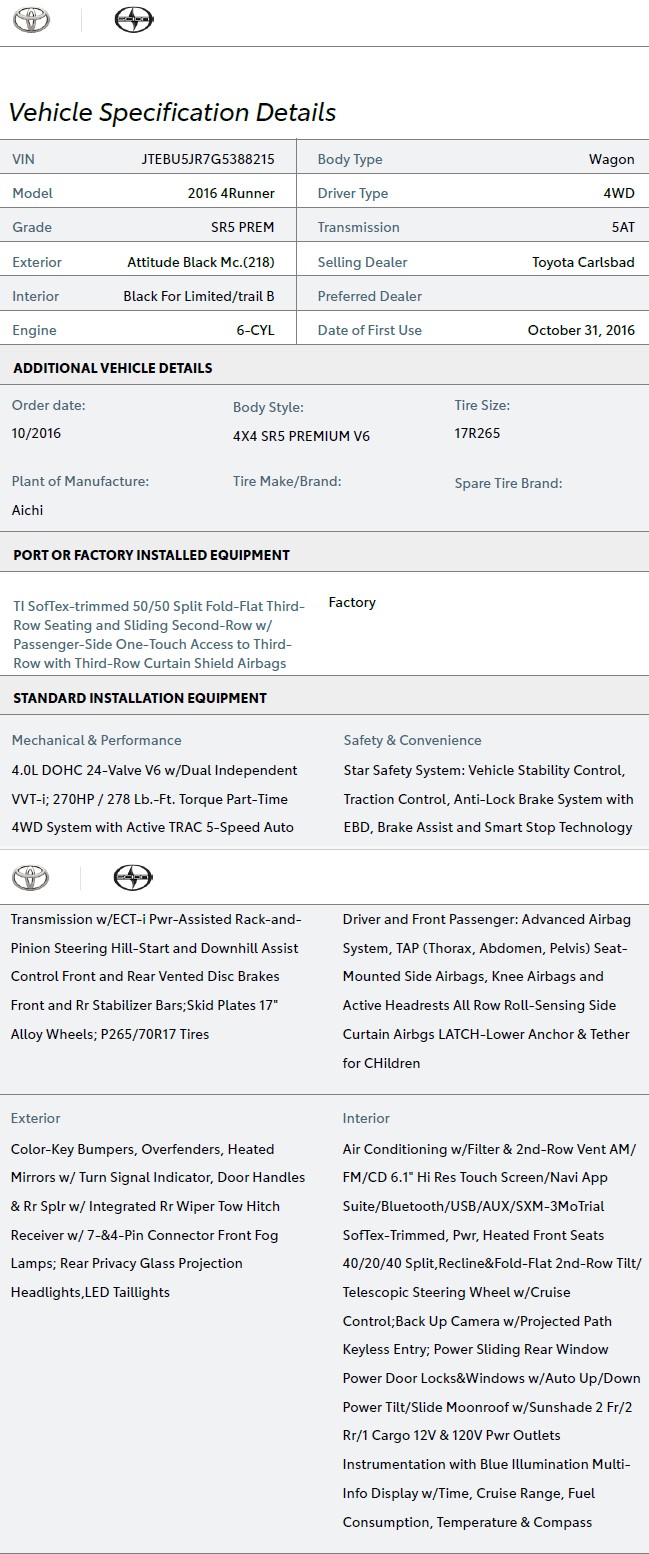
Task: Click the 4.0L DOHC 24-Valve V6 description line
Action: pos(154,770)
